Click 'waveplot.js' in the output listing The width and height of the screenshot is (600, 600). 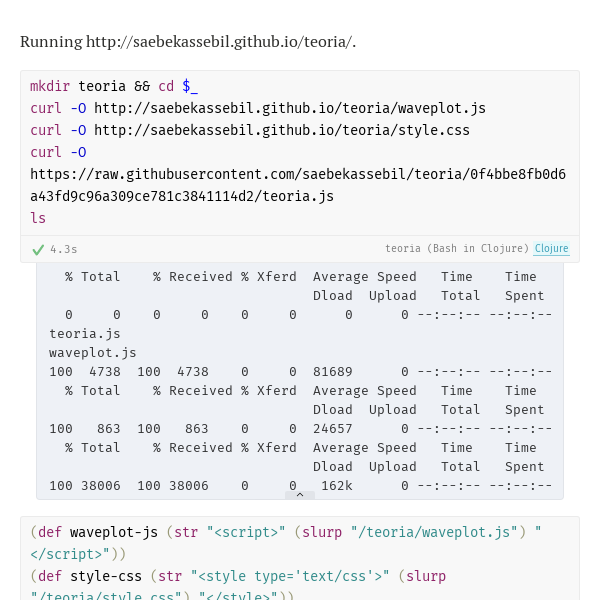(x=93, y=352)
